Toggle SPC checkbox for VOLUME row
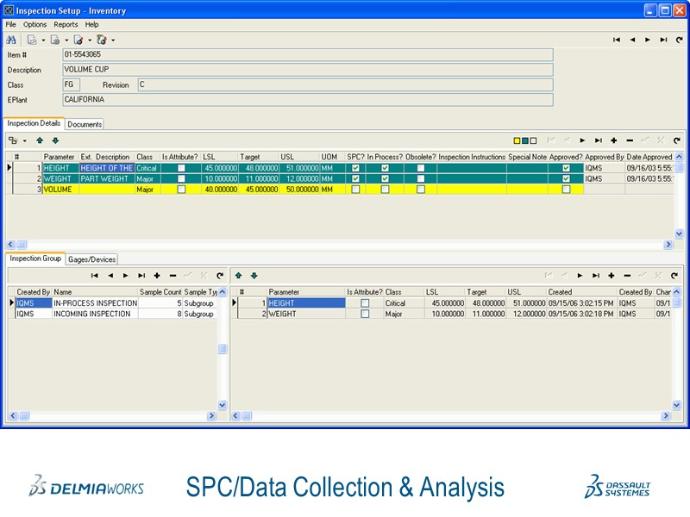 tap(356, 189)
